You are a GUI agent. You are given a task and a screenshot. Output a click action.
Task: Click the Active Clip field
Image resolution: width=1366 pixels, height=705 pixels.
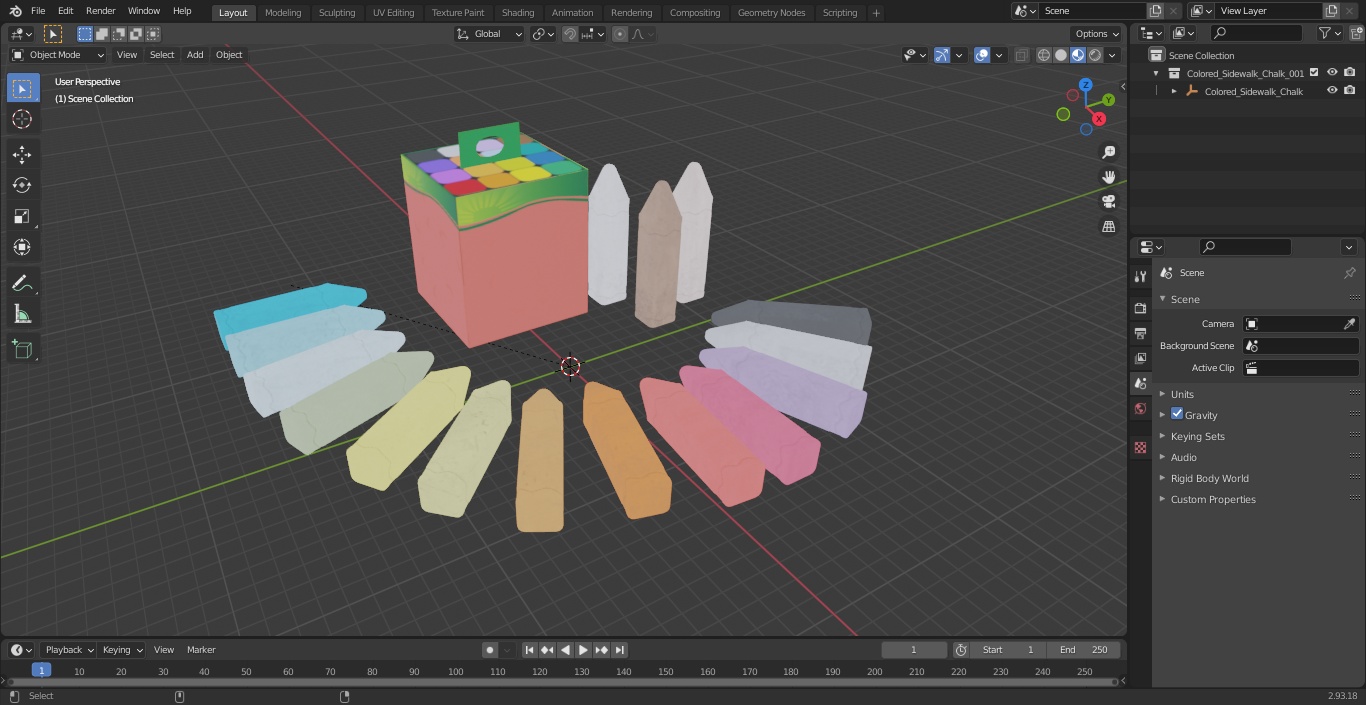click(1300, 368)
